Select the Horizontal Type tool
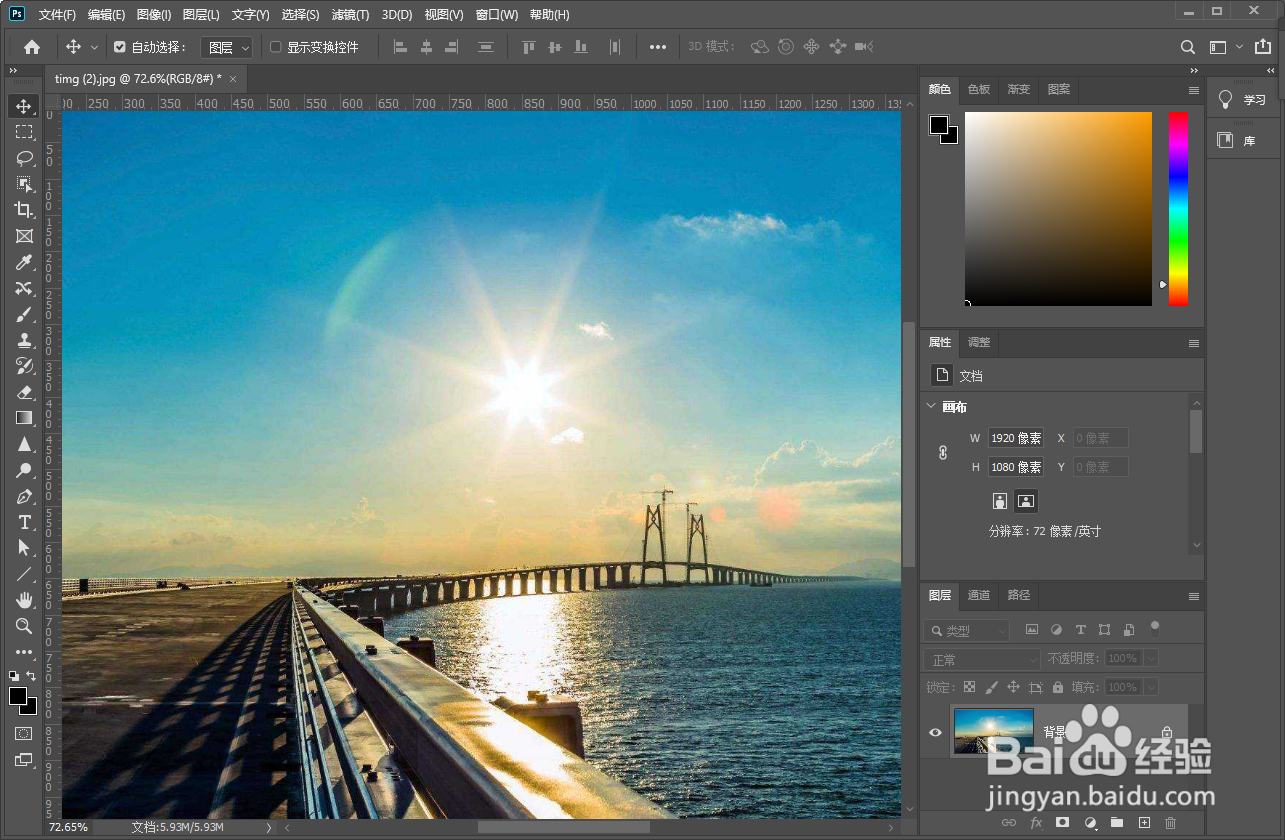The height and width of the screenshot is (840, 1285). click(x=24, y=522)
